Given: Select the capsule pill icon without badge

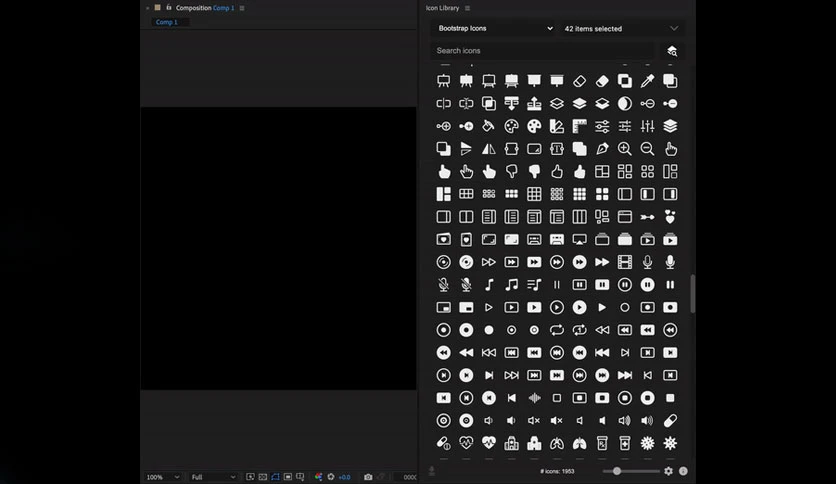Looking at the screenshot, I should click(670, 421).
